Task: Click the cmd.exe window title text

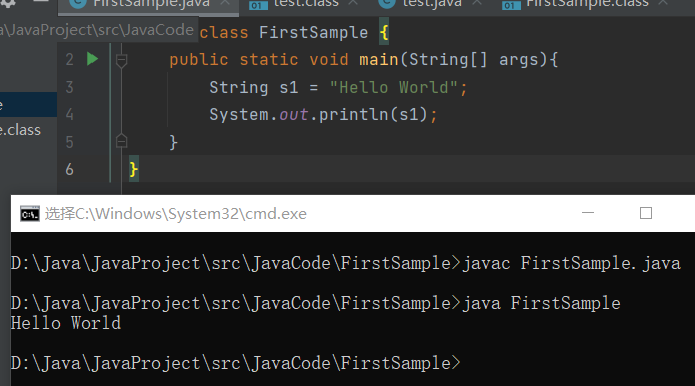Action: coord(176,214)
